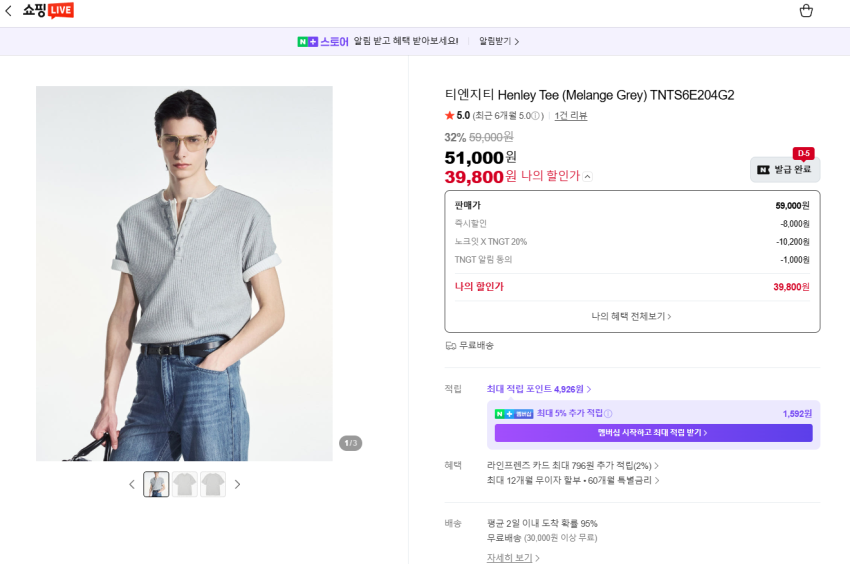Screen dimensions: 850x564
Task: Collapse the 나의 할인가 price breakdown
Action: pyautogui.click(x=588, y=176)
